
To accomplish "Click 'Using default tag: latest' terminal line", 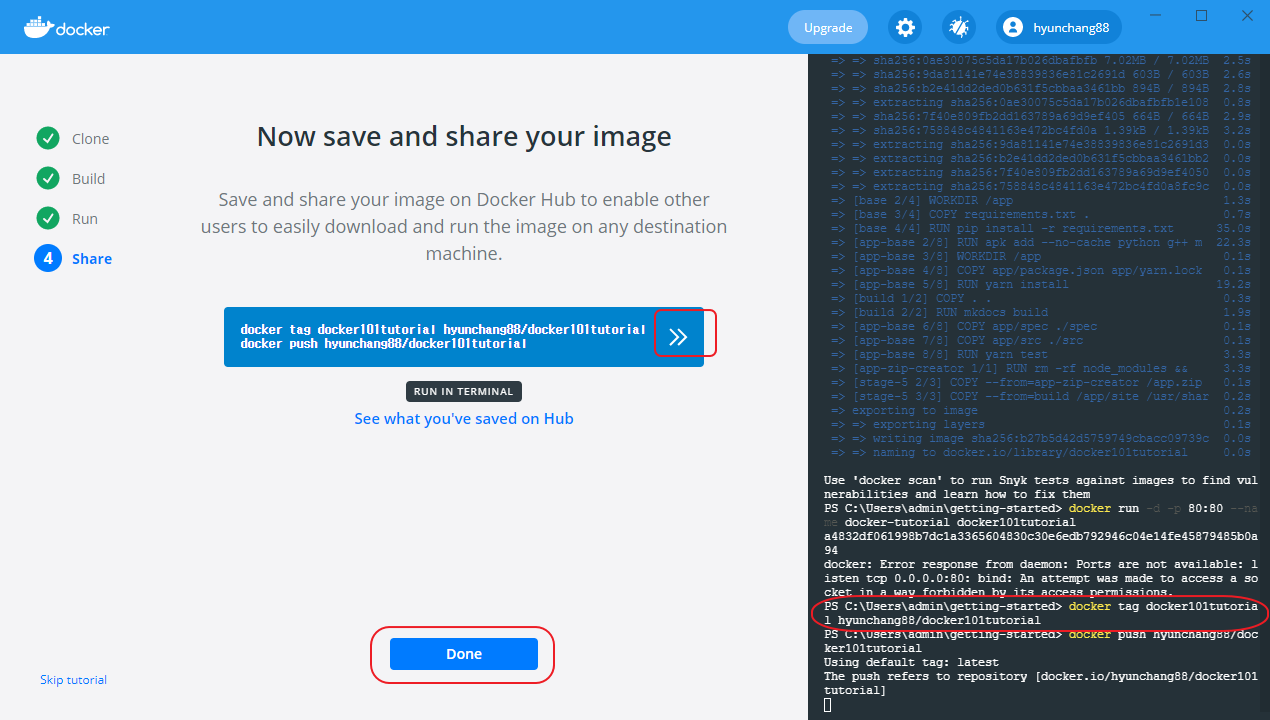I will point(911,662).
